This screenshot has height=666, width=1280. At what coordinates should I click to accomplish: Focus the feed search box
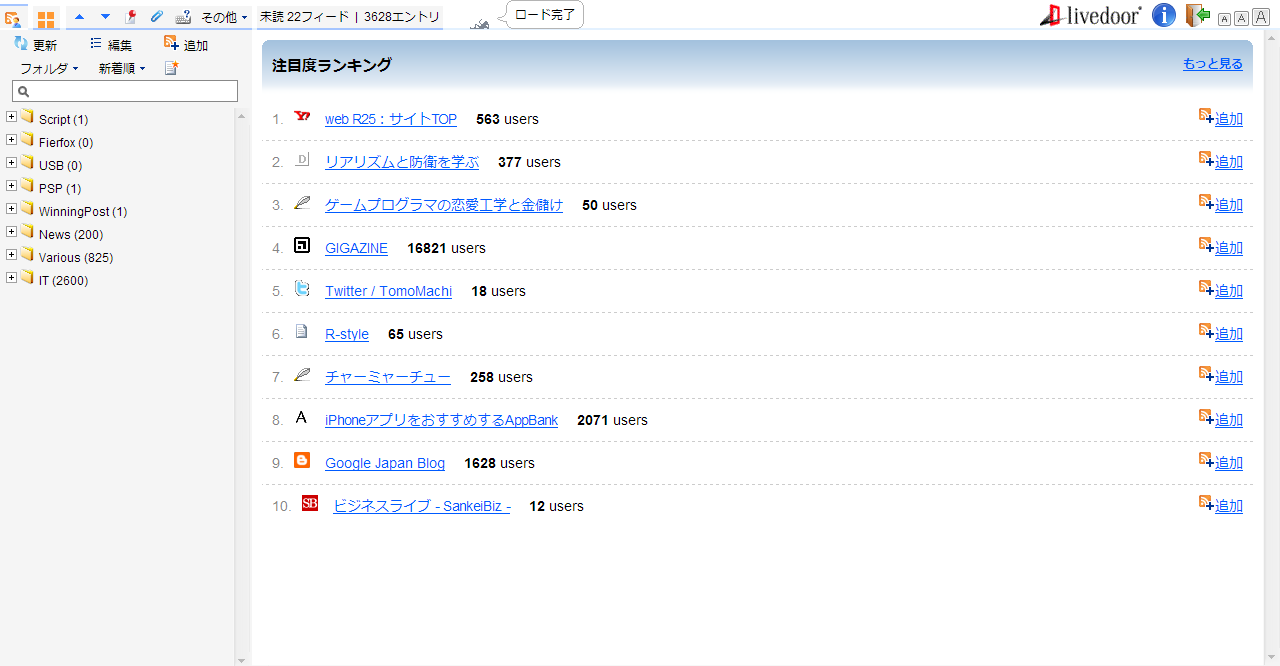(125, 91)
